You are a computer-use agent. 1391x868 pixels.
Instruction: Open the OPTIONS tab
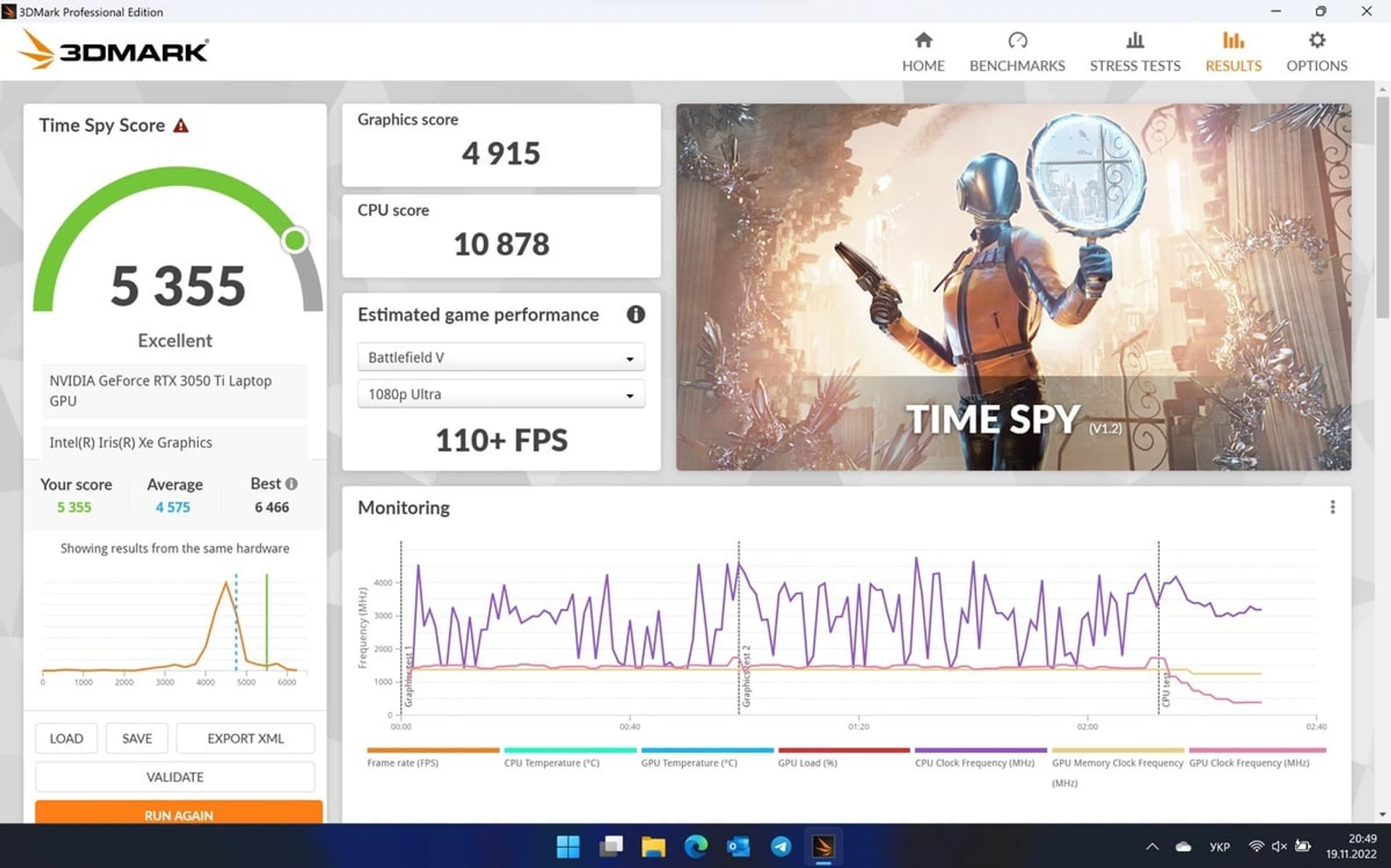pyautogui.click(x=1316, y=52)
